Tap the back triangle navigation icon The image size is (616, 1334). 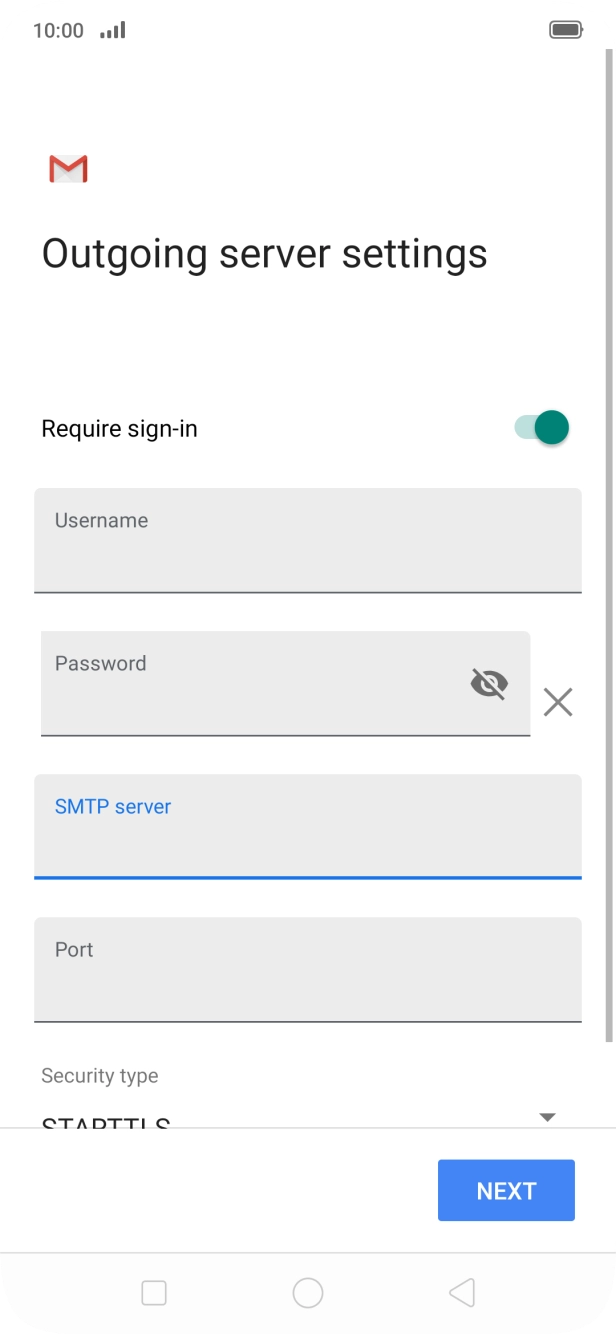pyautogui.click(x=461, y=1293)
